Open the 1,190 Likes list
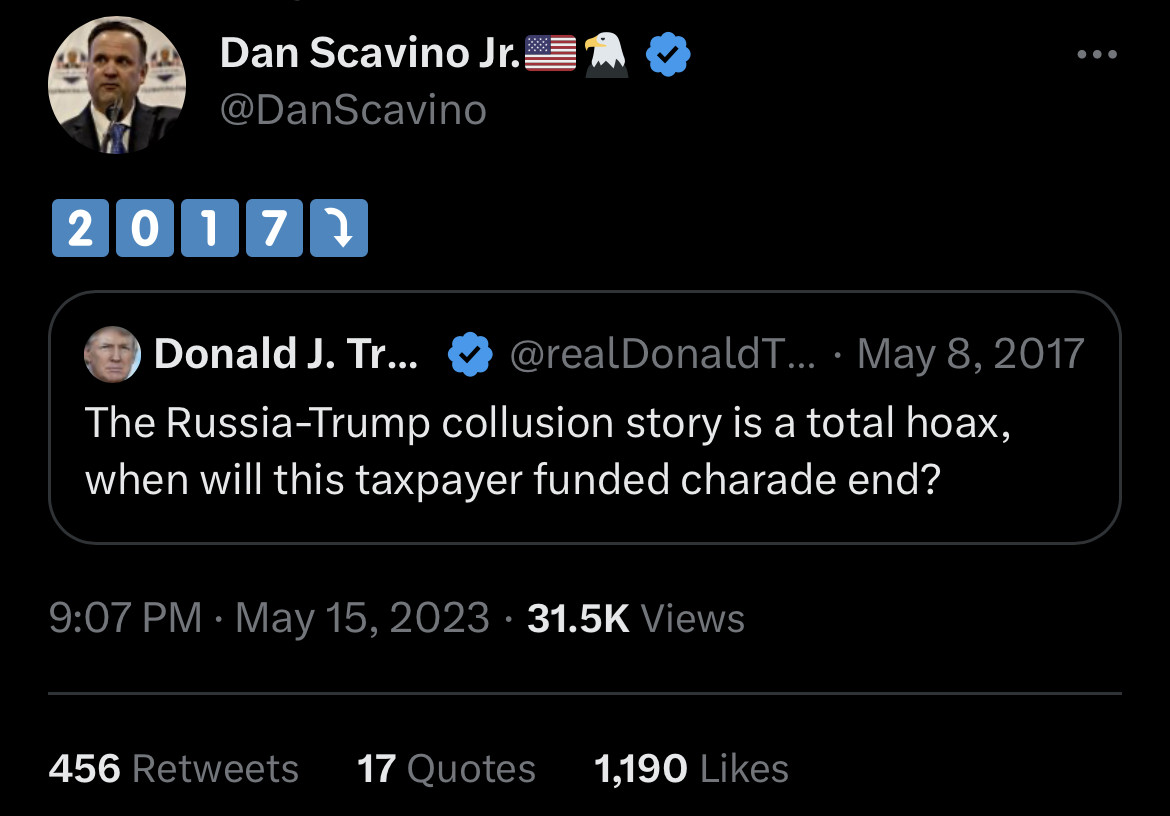The image size is (1170, 816). [691, 769]
